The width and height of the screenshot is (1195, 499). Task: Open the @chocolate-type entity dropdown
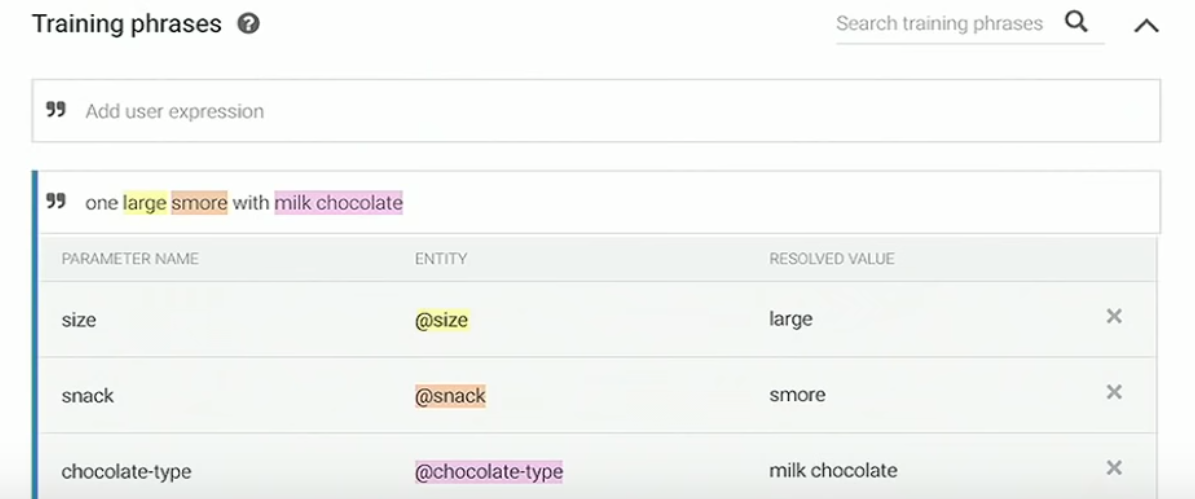pos(489,472)
